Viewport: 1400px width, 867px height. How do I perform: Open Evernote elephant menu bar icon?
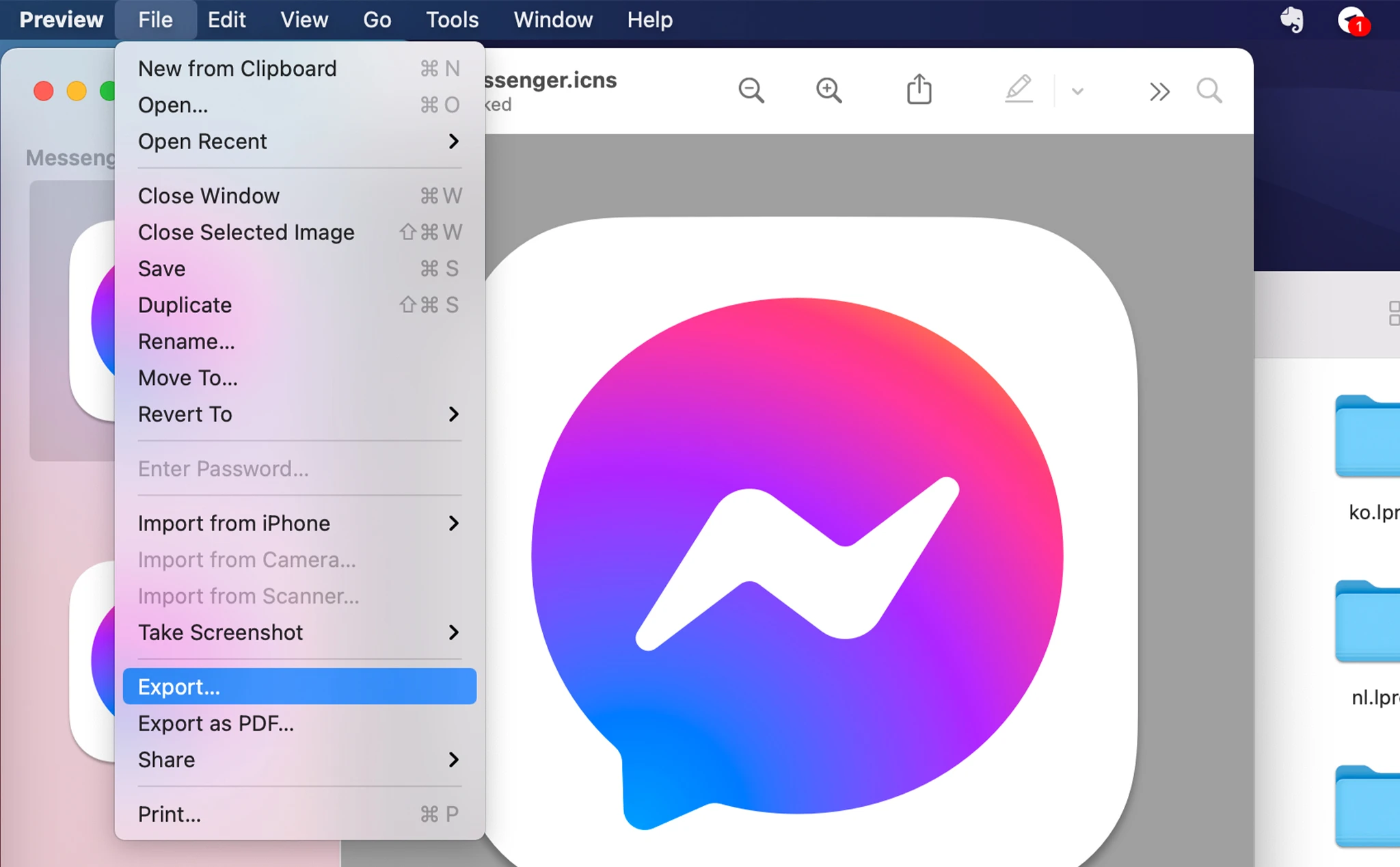(1291, 20)
